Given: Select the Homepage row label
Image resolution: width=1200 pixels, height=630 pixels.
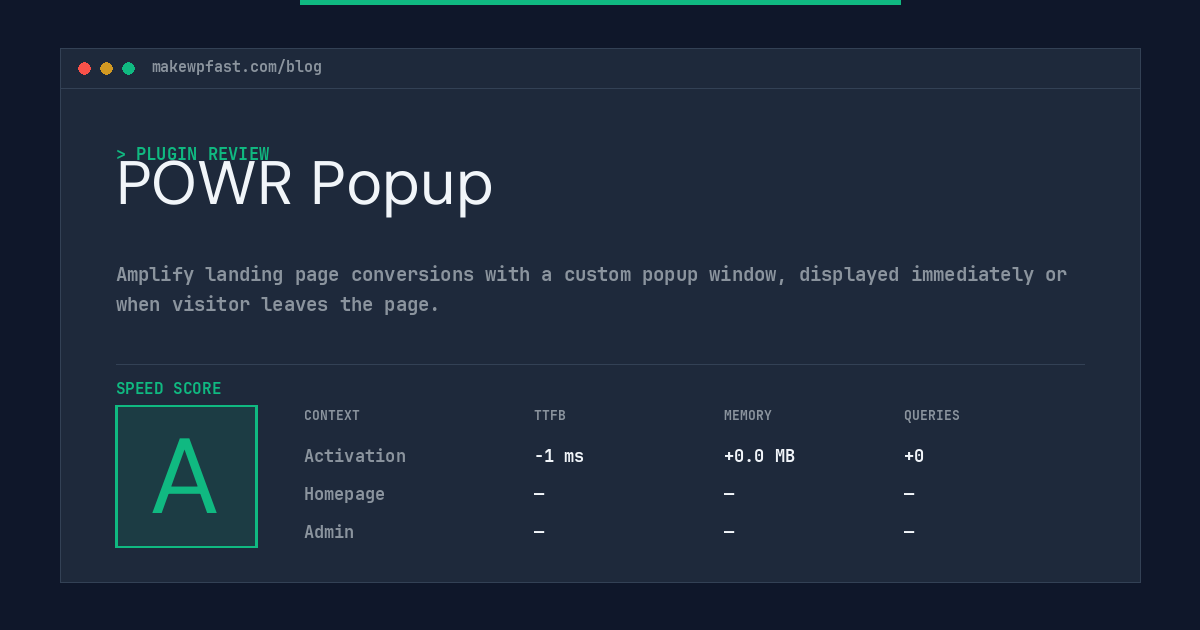Looking at the screenshot, I should point(344,494).
